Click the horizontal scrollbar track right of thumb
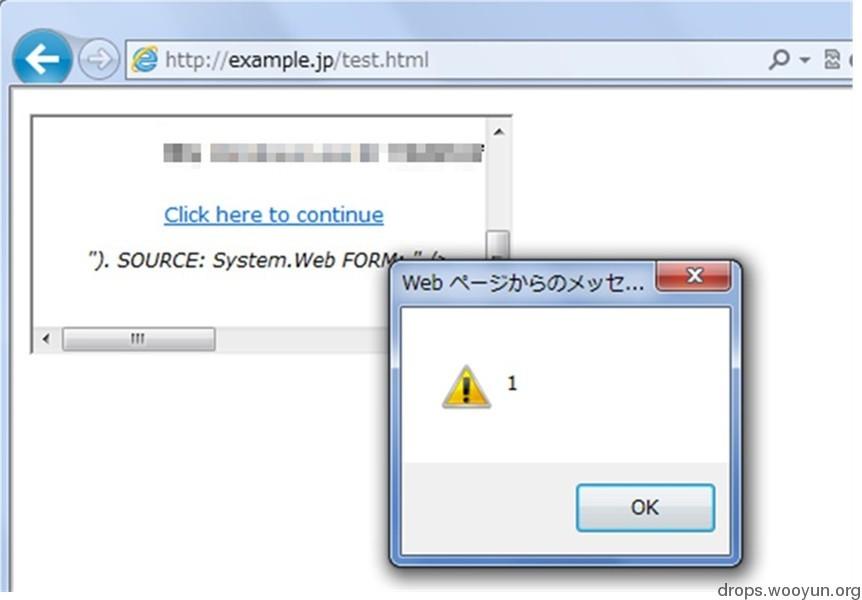Image resolution: width=862 pixels, height=600 pixels. point(301,339)
